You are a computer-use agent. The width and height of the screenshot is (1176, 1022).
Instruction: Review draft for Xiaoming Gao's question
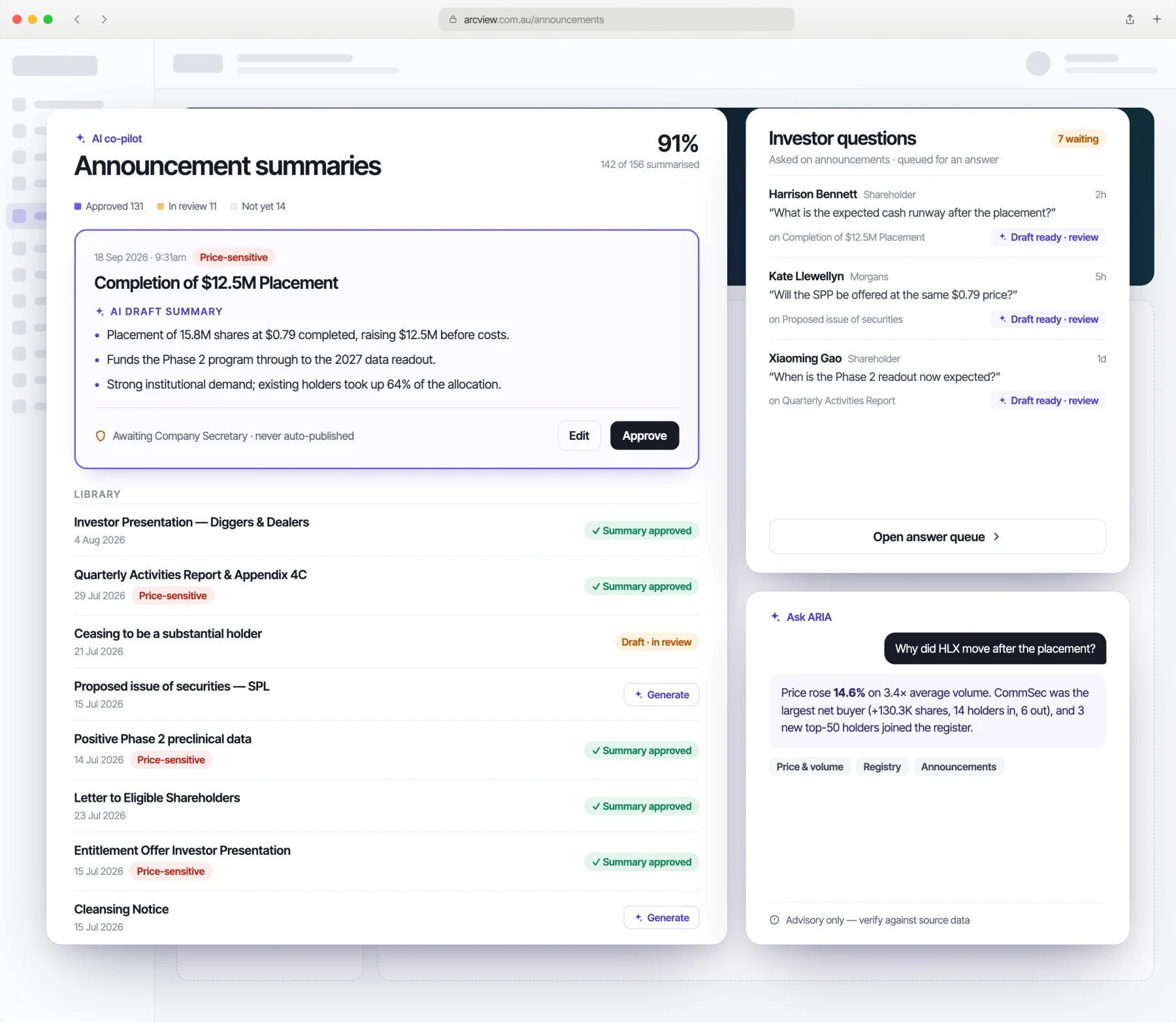1048,401
